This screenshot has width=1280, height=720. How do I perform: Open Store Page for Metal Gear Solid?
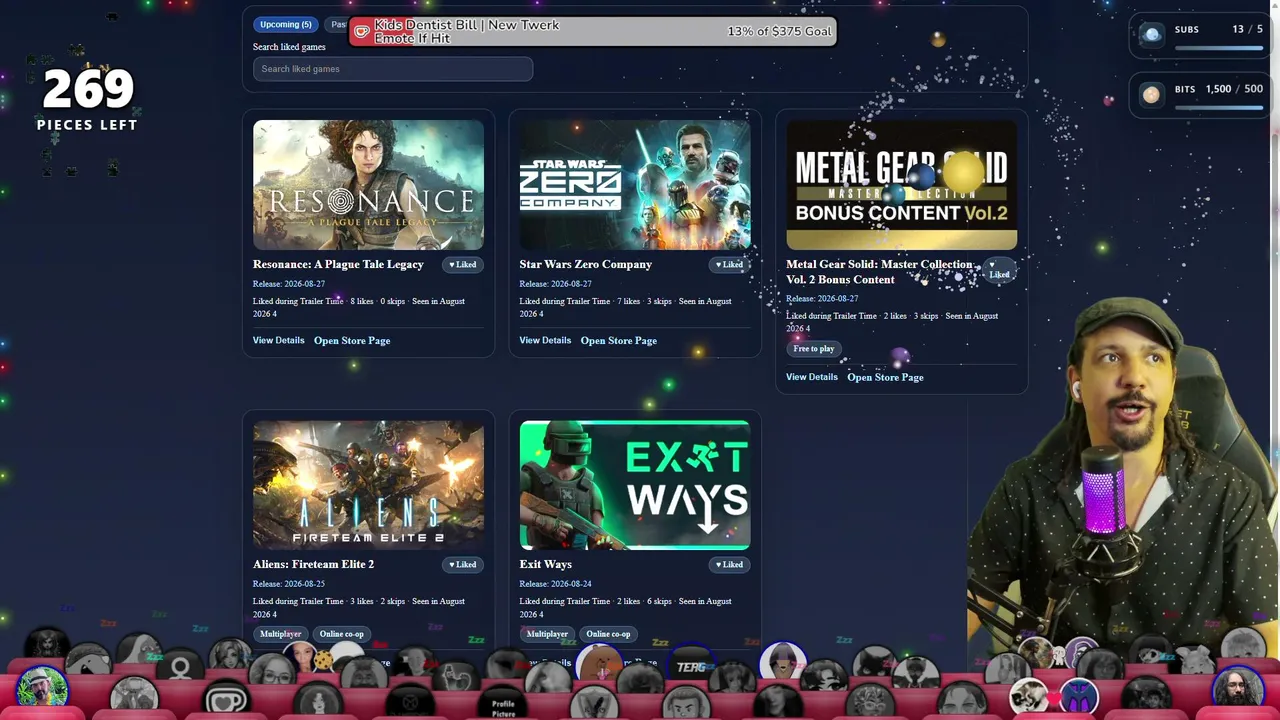pyautogui.click(x=885, y=378)
